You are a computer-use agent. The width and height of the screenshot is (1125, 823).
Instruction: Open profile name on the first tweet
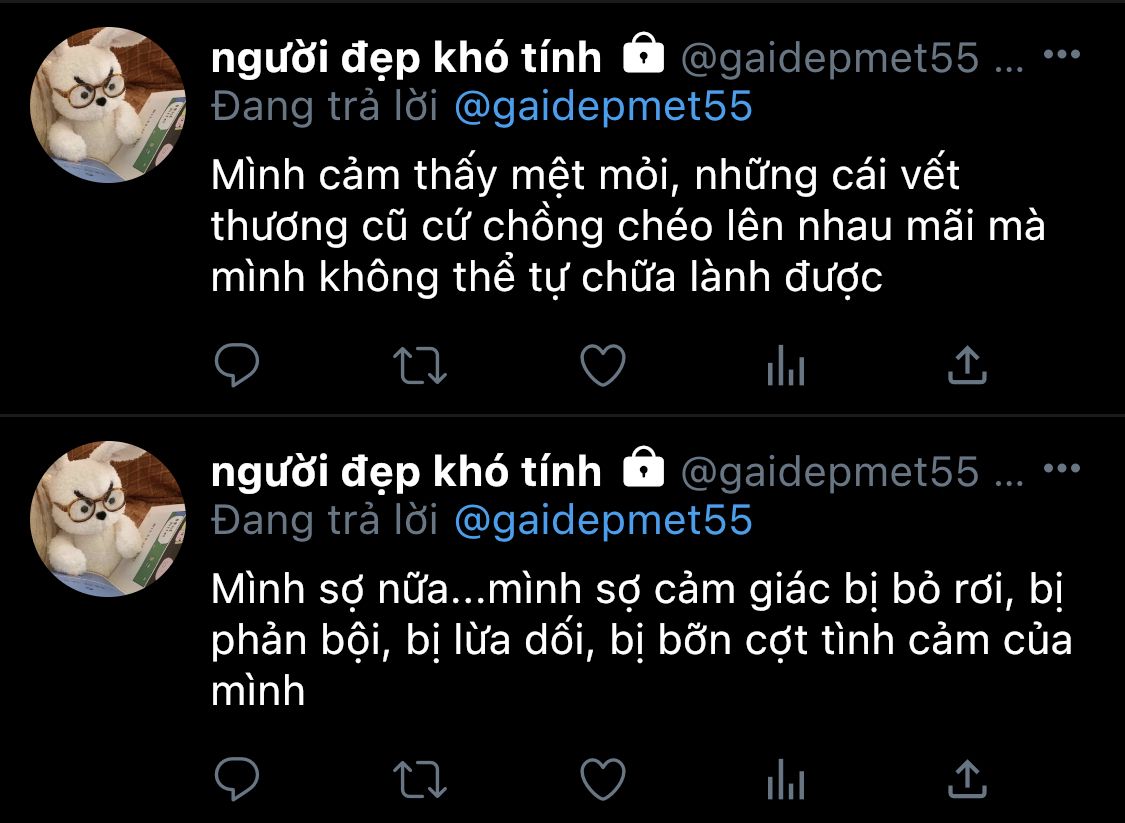click(x=406, y=57)
